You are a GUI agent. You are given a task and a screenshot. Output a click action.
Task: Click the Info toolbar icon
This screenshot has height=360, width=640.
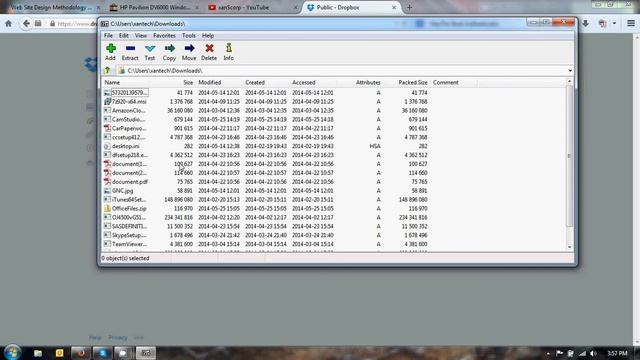(x=229, y=52)
